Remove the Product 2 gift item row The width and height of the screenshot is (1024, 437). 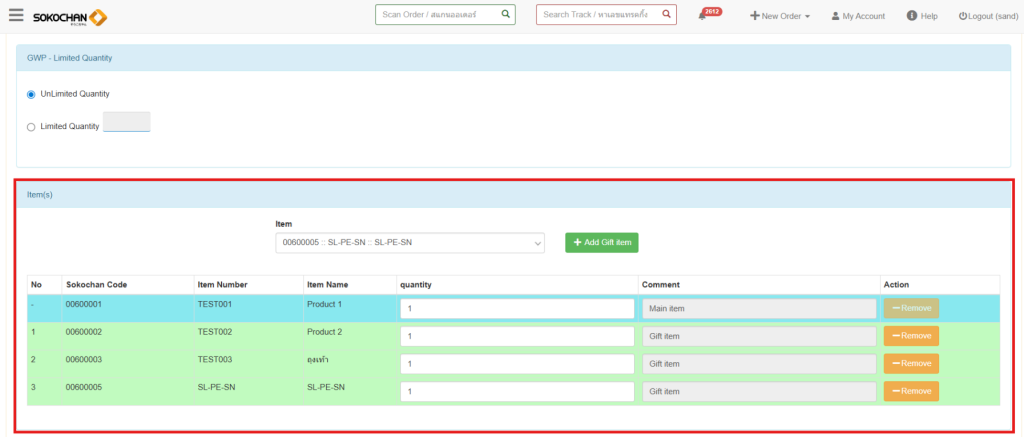pos(910,336)
